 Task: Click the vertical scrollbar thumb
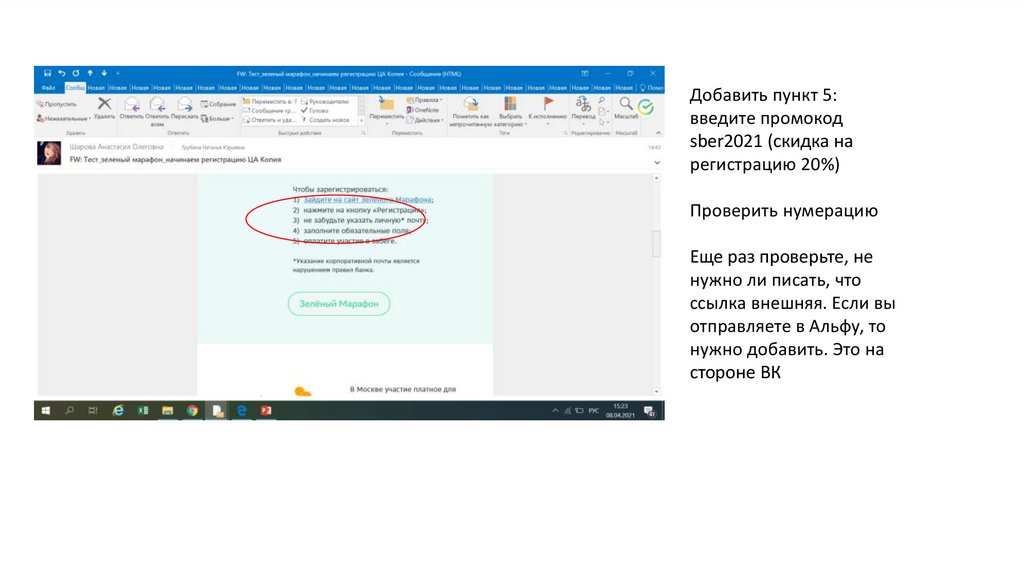pos(656,244)
